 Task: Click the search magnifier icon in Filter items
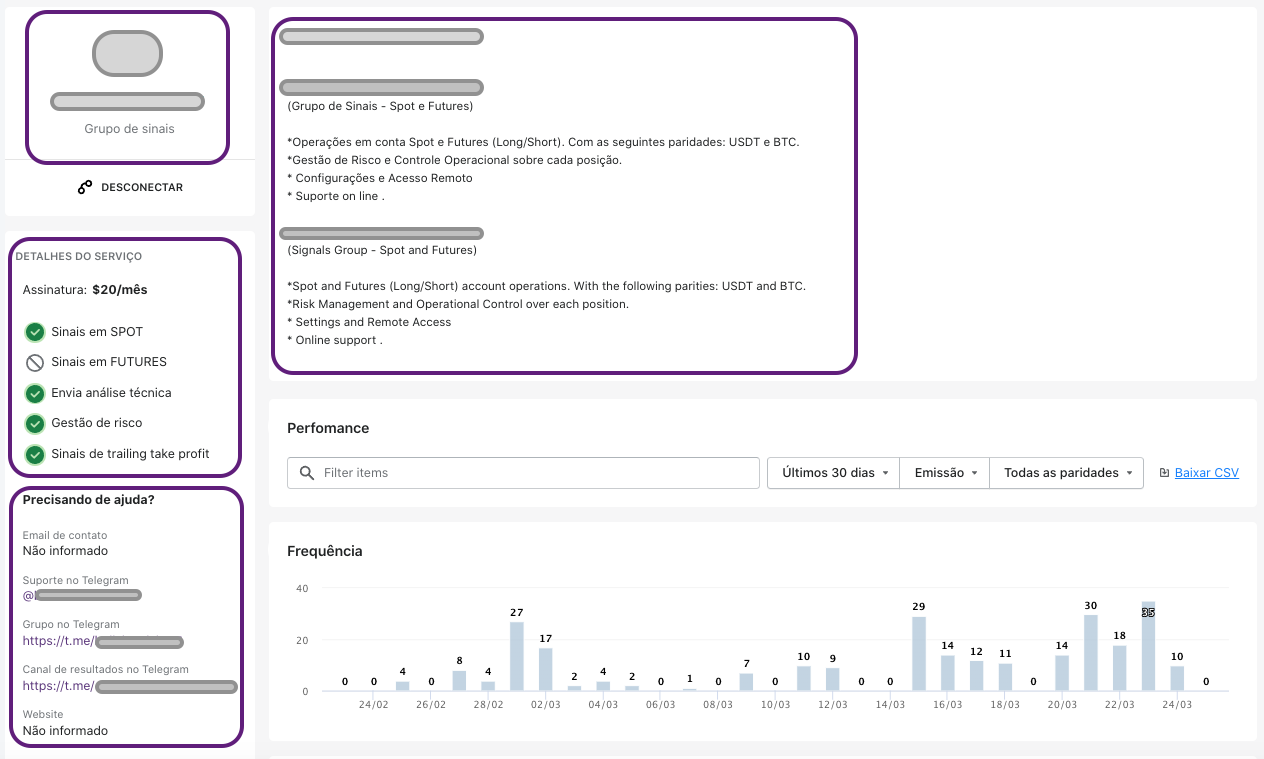click(306, 473)
